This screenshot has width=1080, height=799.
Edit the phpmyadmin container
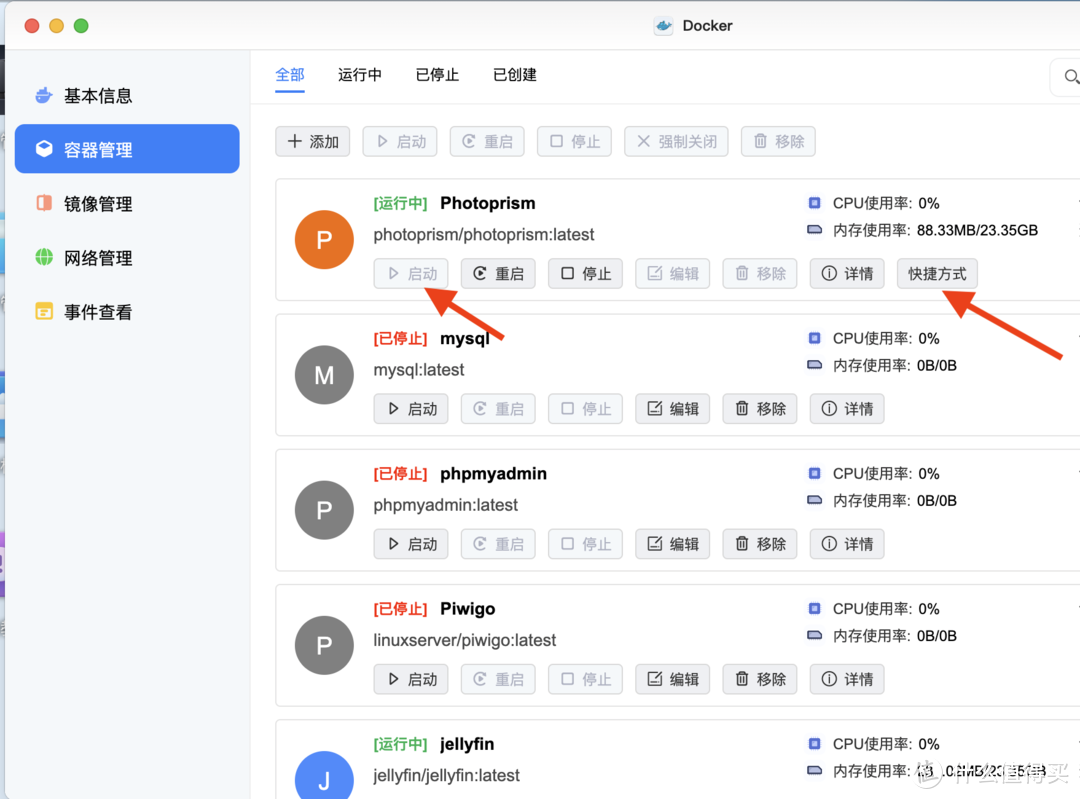tap(673, 543)
